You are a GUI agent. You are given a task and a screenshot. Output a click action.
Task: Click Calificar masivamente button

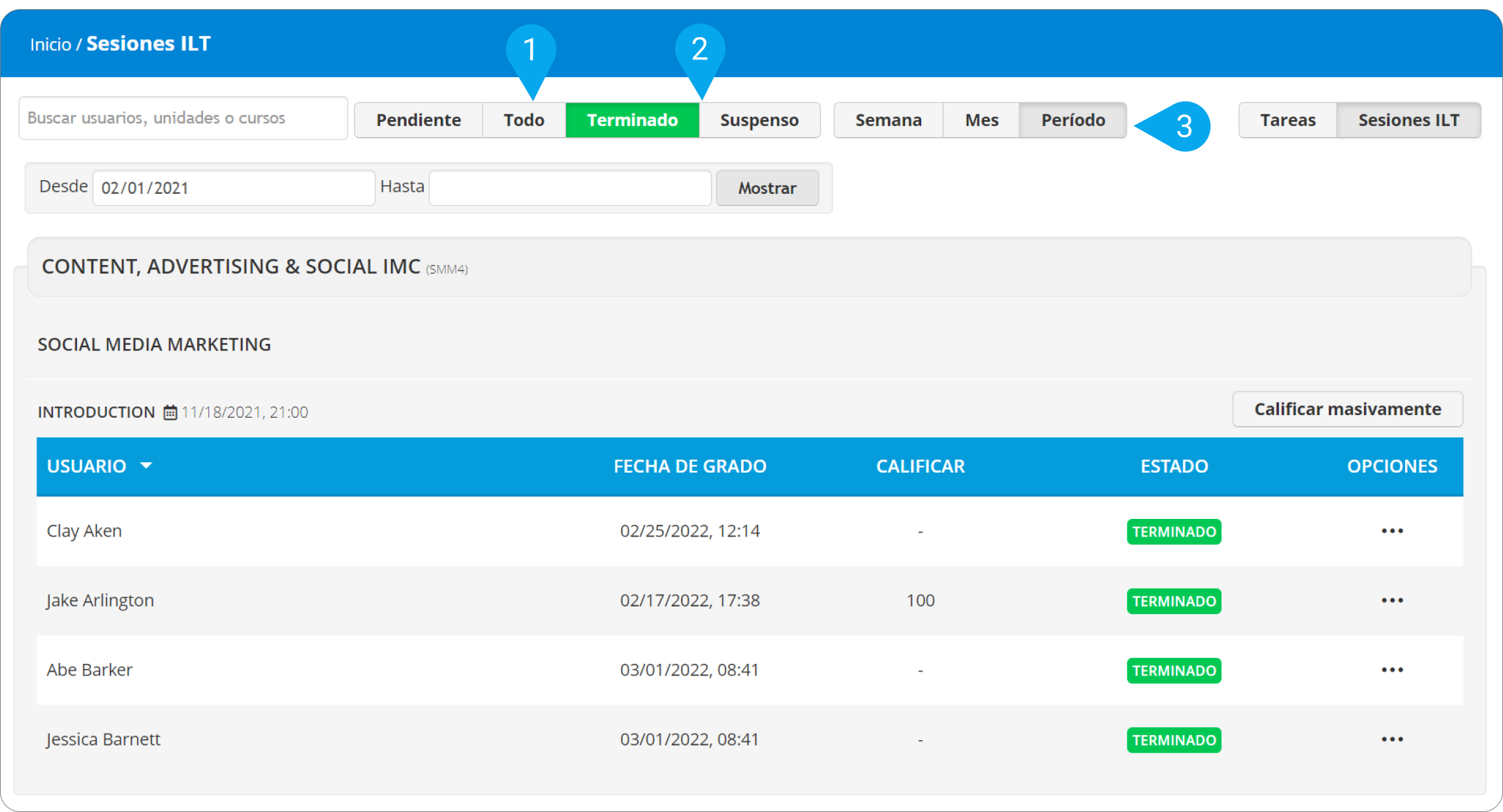pyautogui.click(x=1348, y=409)
